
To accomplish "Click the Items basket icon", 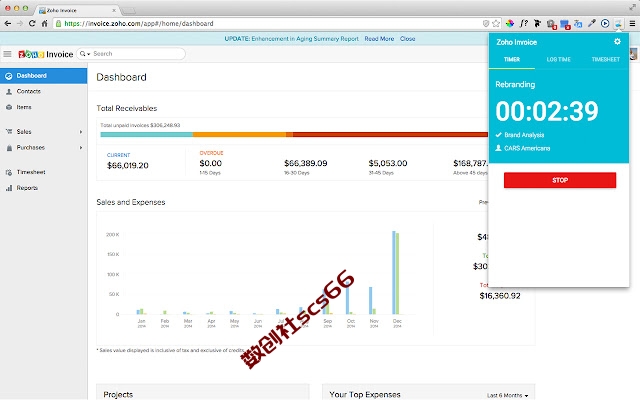I will 9,107.
